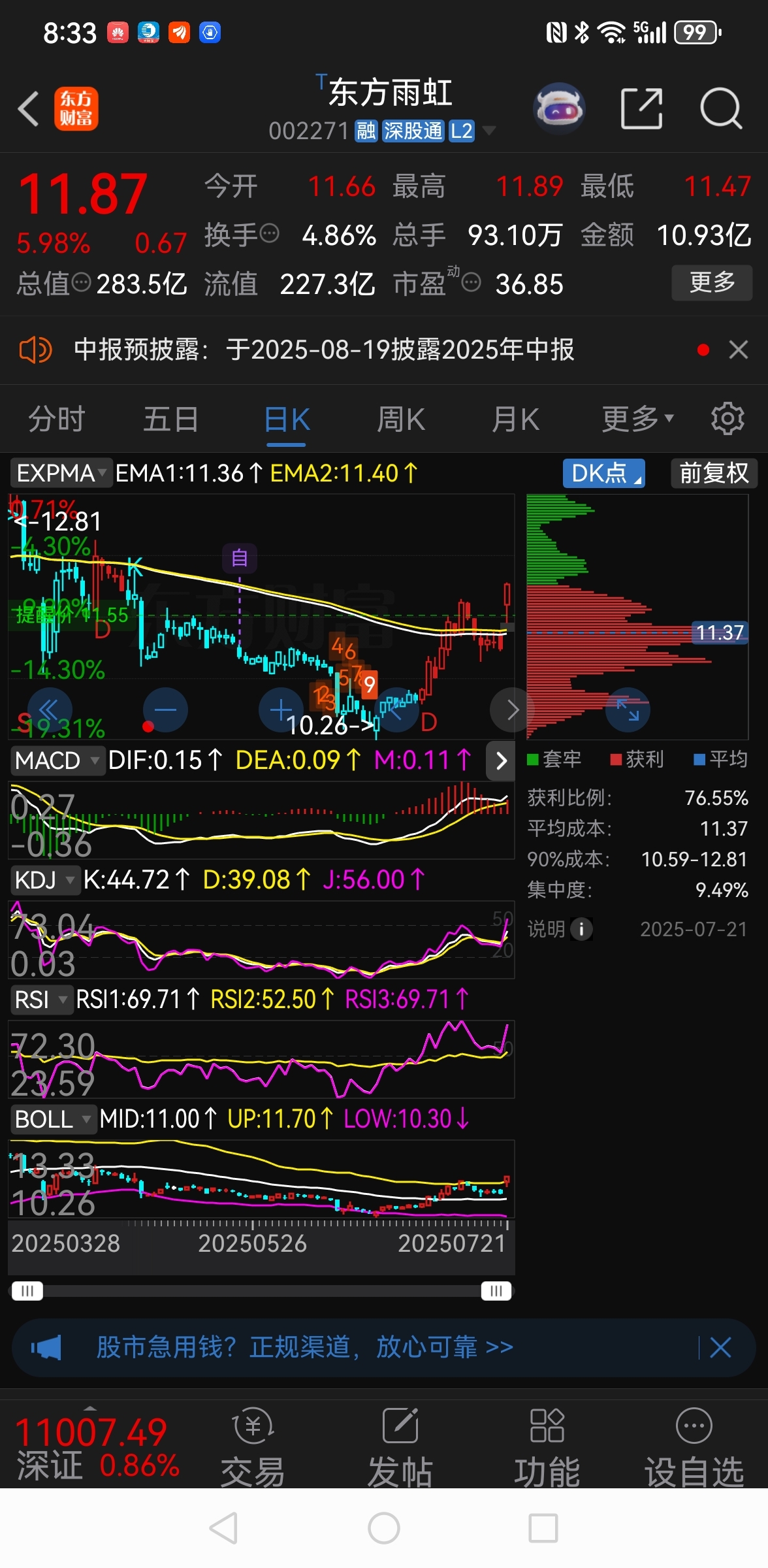Tap the current price 11.87

[x=83, y=193]
